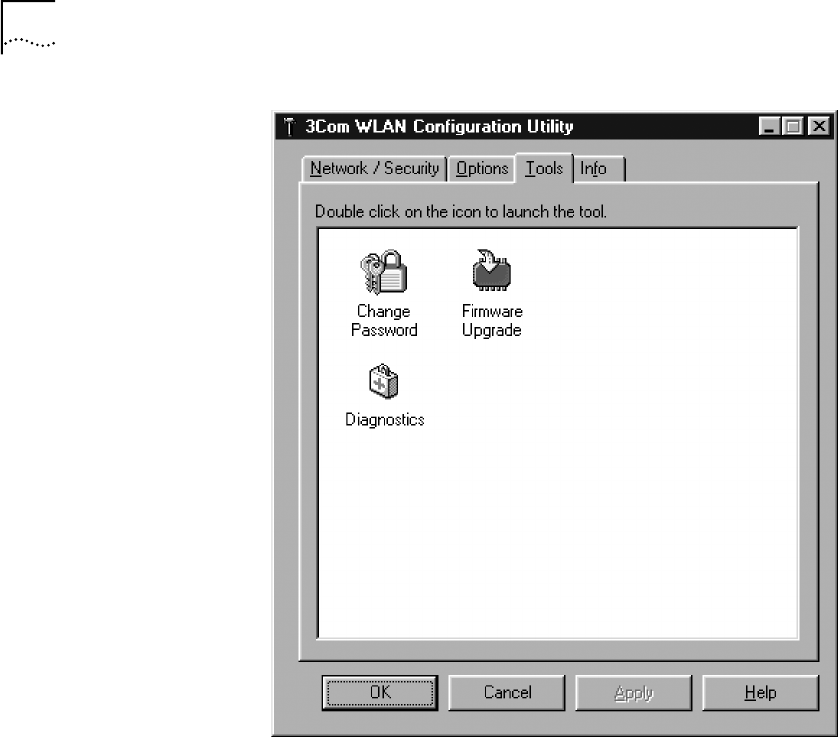Switch to the Network / Security tab
Screen dimensions: 838x737
[374, 169]
